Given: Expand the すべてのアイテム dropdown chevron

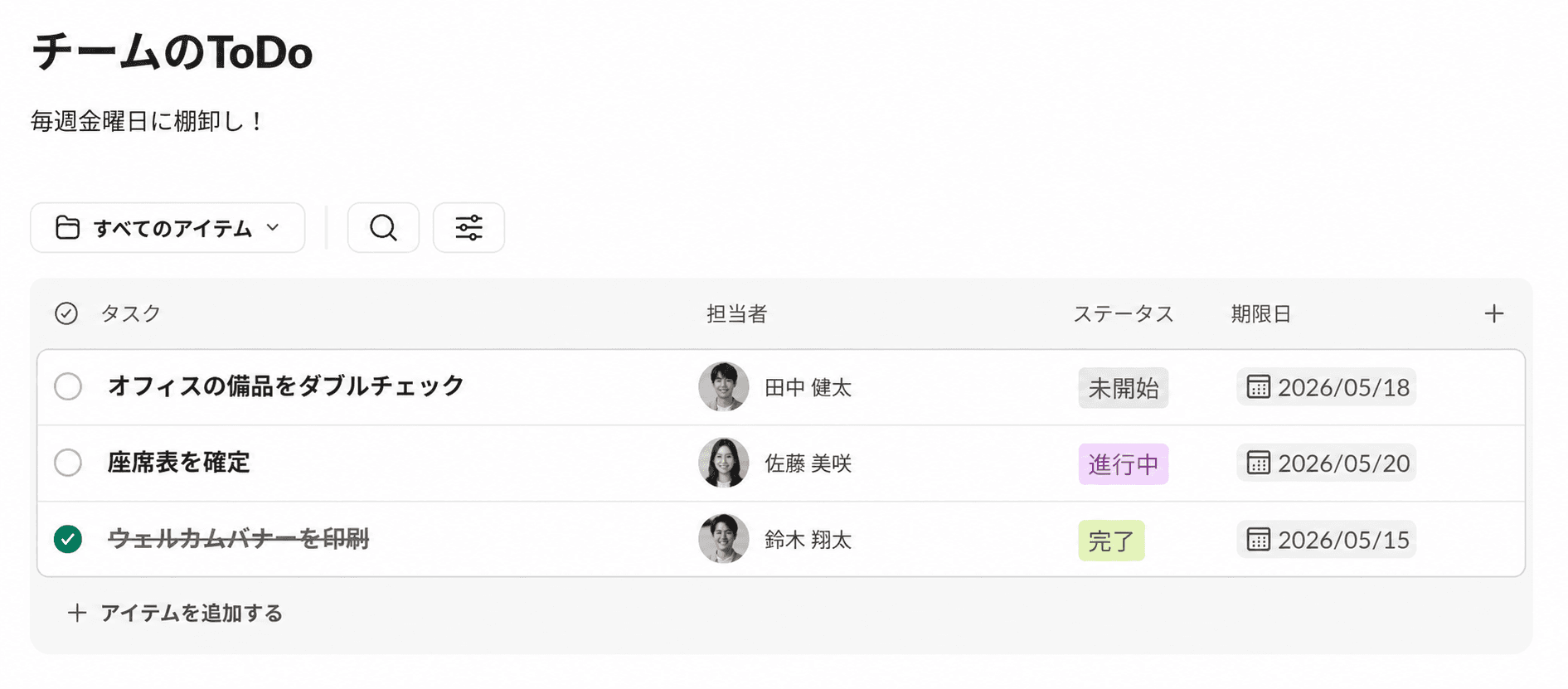Looking at the screenshot, I should (273, 227).
